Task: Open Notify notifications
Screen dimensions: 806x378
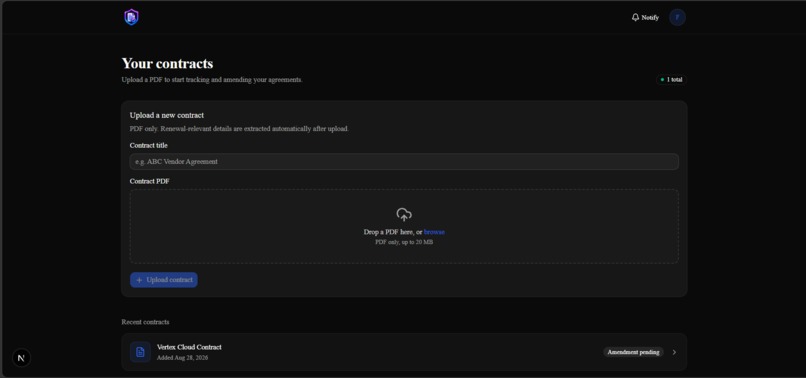Action: (x=645, y=17)
